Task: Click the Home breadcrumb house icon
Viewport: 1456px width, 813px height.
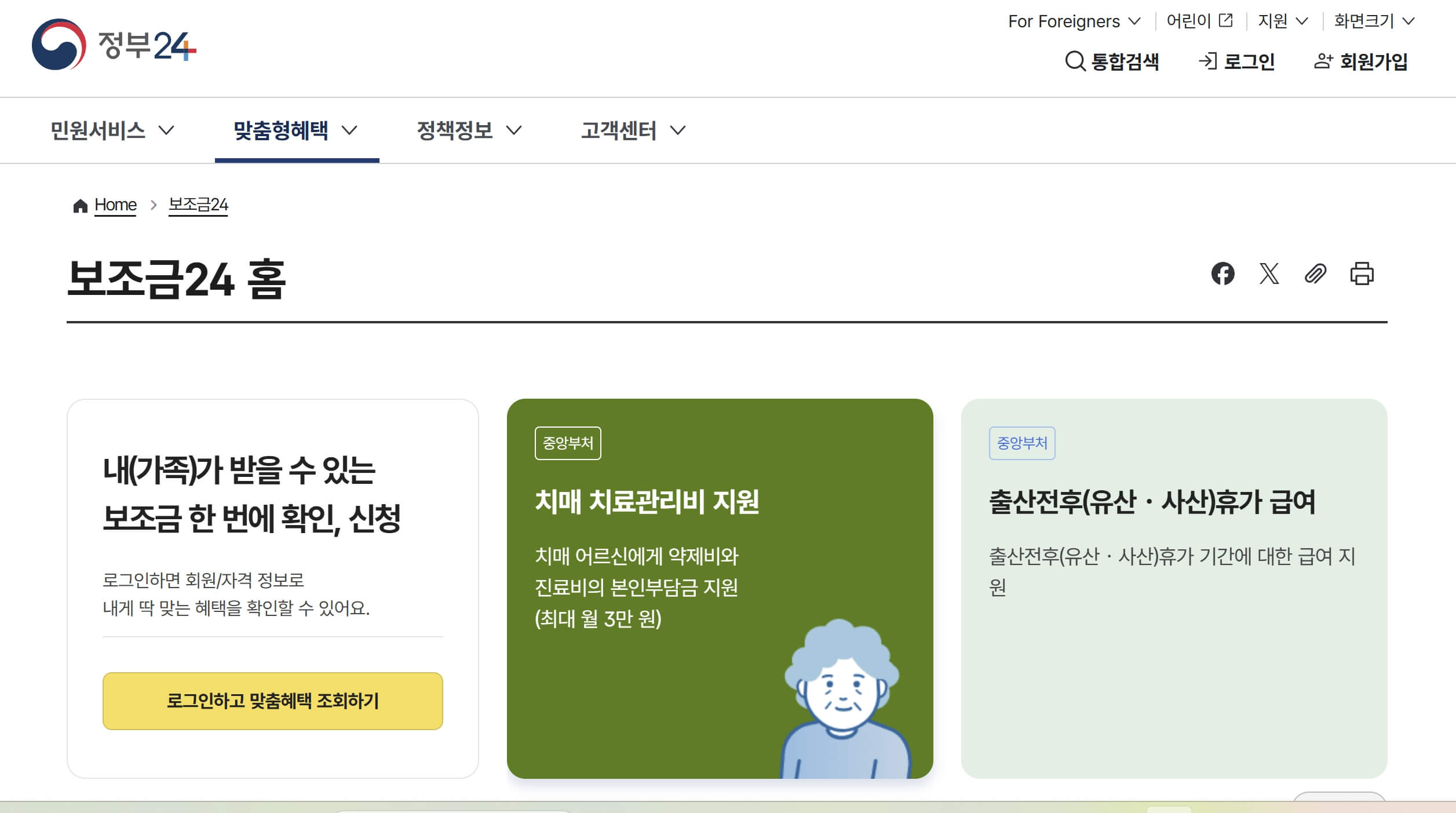Action: [80, 206]
